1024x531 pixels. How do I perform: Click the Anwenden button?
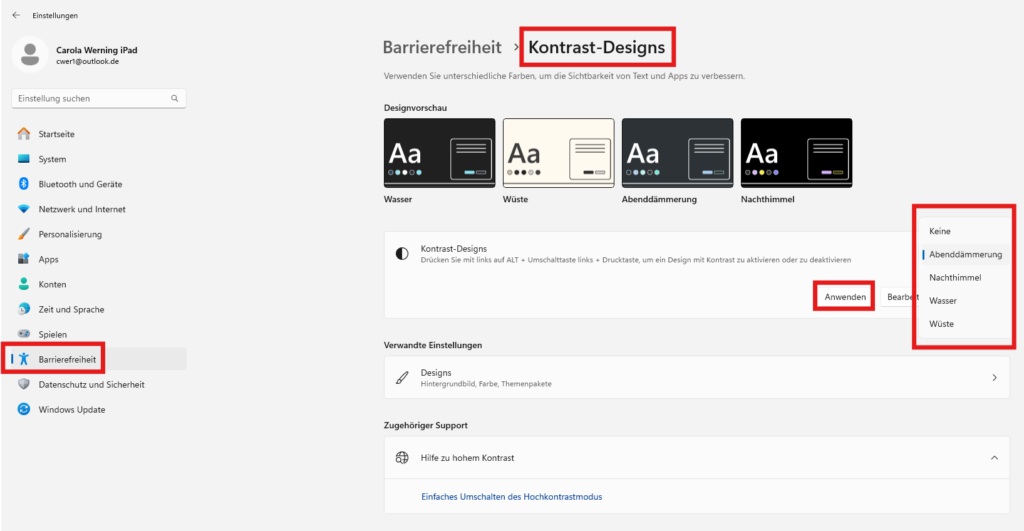[844, 297]
